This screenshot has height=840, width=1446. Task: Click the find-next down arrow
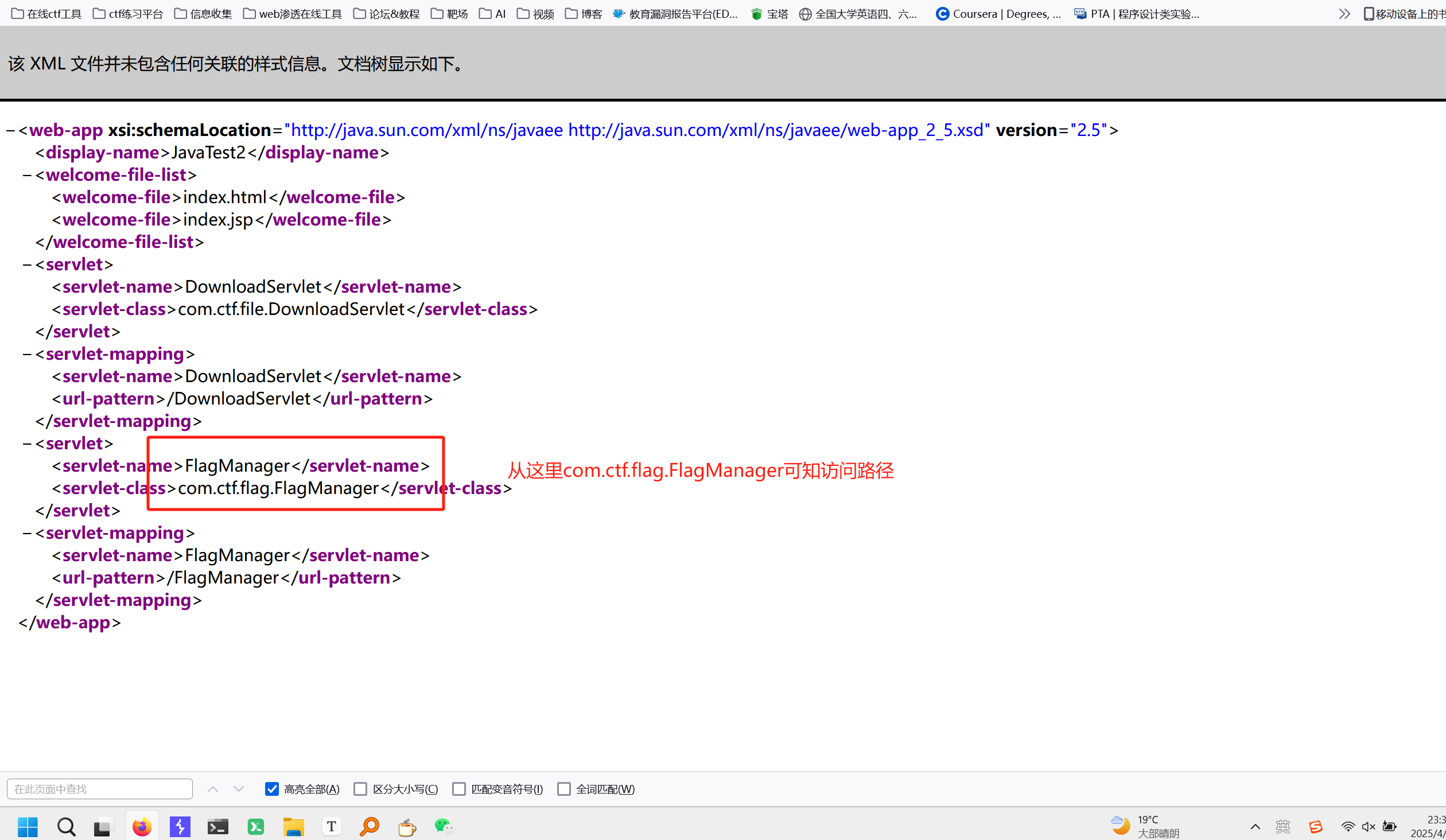[239, 789]
